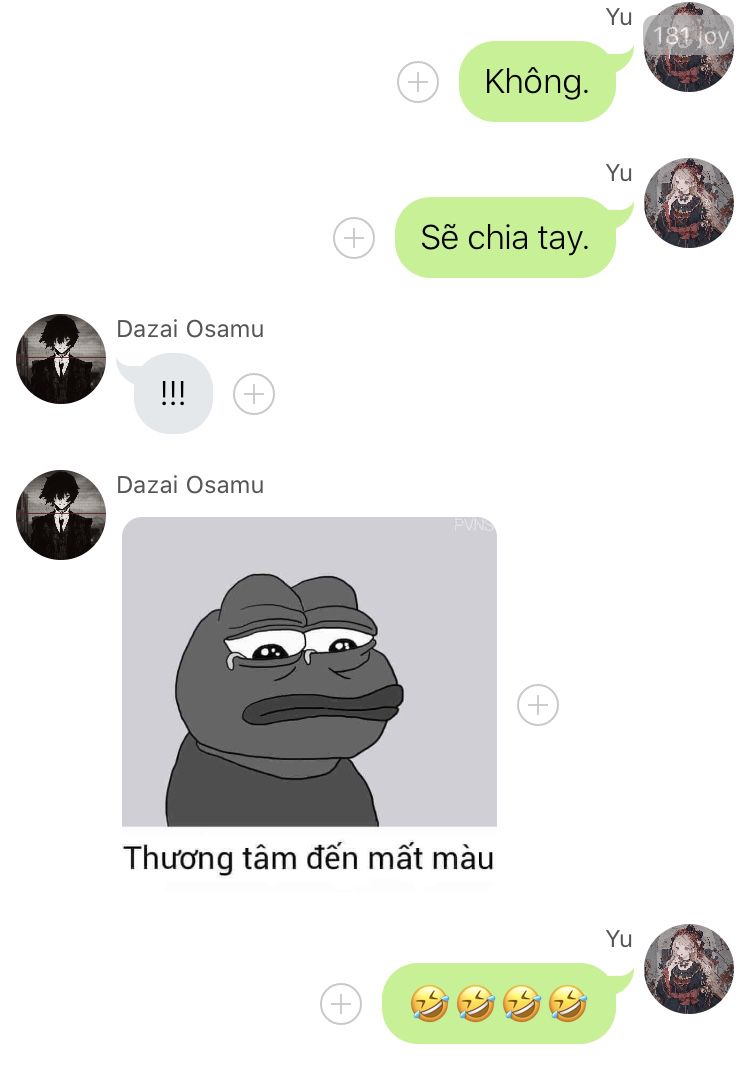Screen dimensions: 750x1080
Task: Click the plus icon next to "!!!" bubble
Action: click(253, 394)
